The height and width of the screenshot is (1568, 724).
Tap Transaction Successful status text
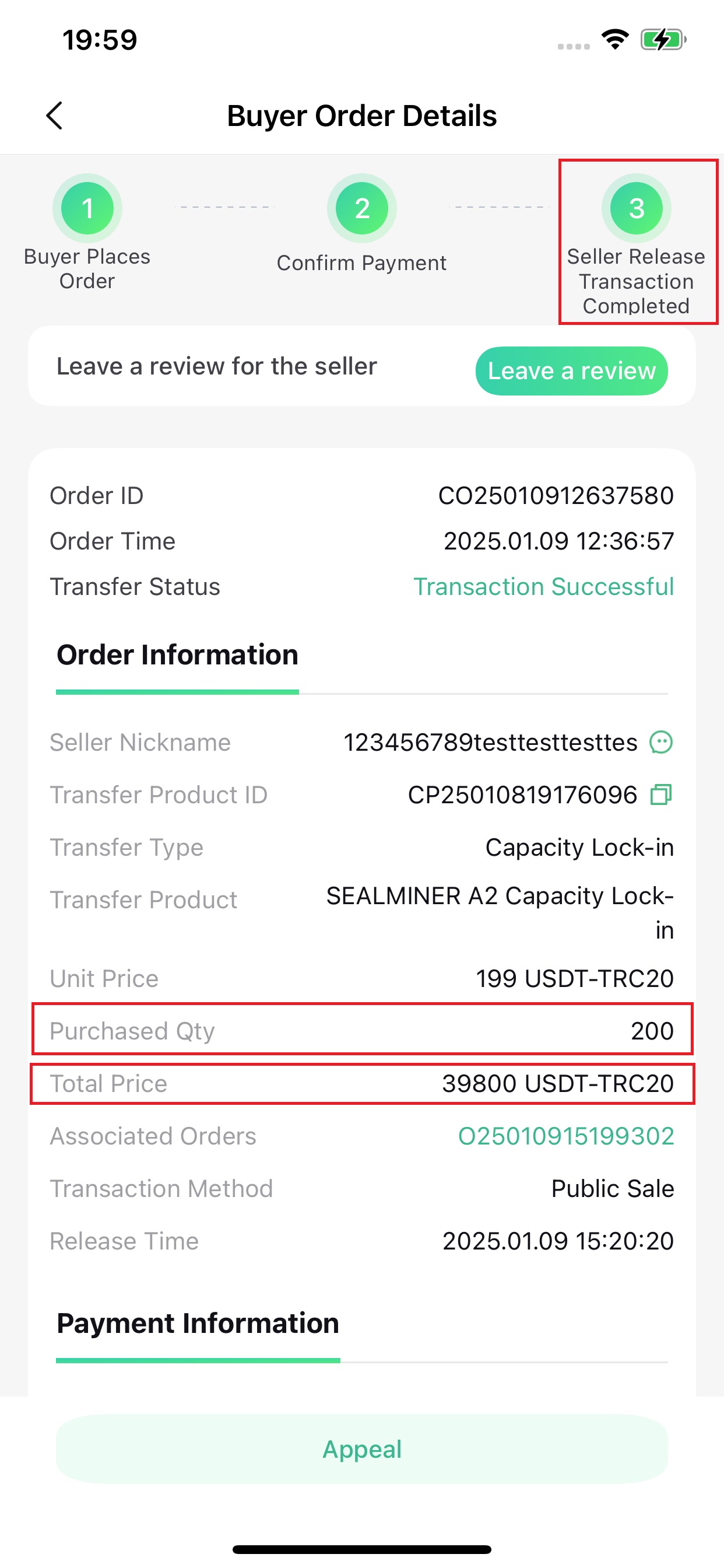coord(543,587)
